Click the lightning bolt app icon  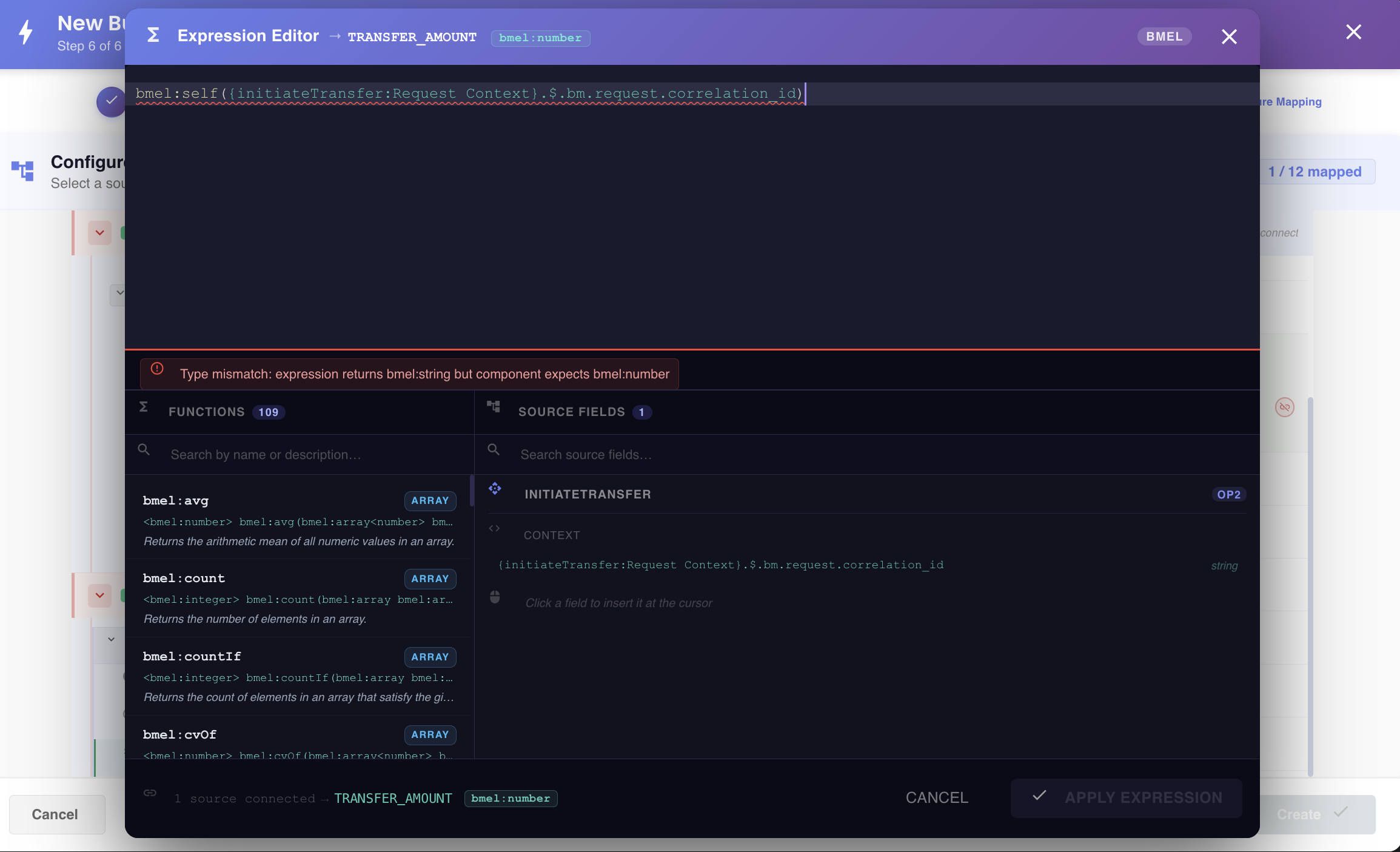[x=25, y=33]
